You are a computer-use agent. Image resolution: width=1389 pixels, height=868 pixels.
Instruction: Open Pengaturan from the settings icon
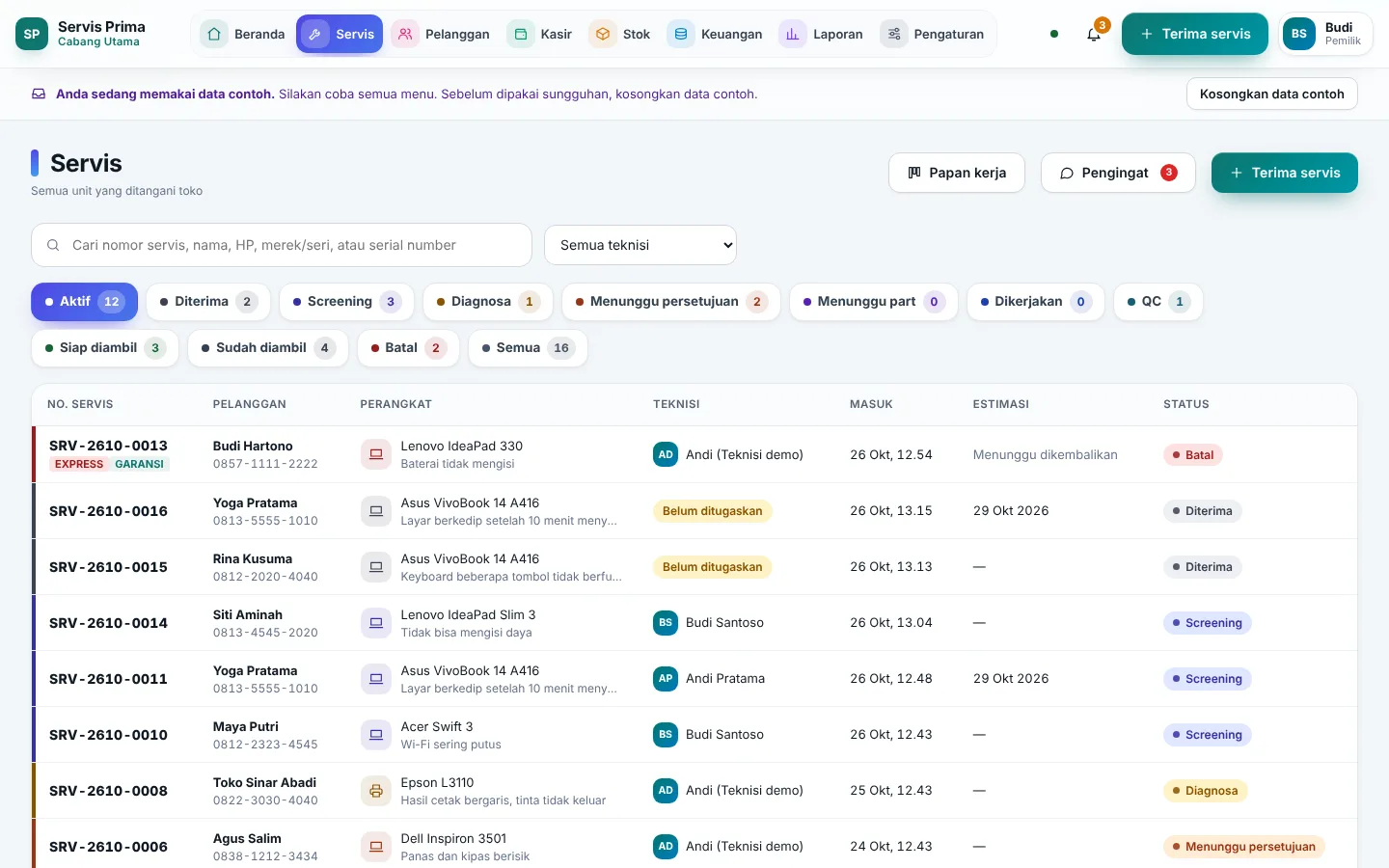point(894,34)
